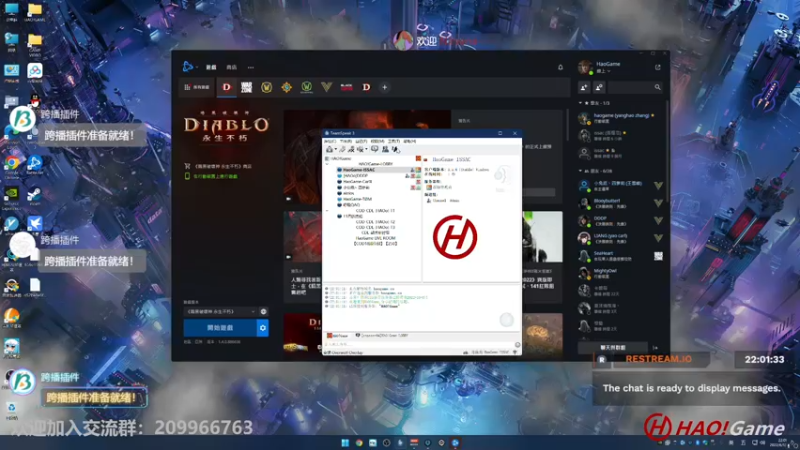
Task: Click the add friend icon
Action: [x=584, y=87]
